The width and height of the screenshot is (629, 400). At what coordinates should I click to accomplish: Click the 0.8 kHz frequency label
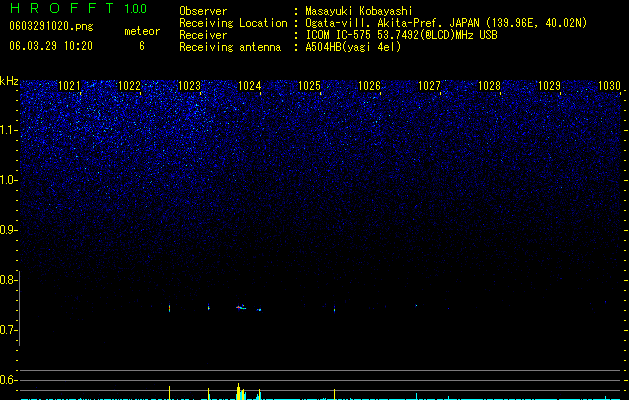tap(8, 280)
